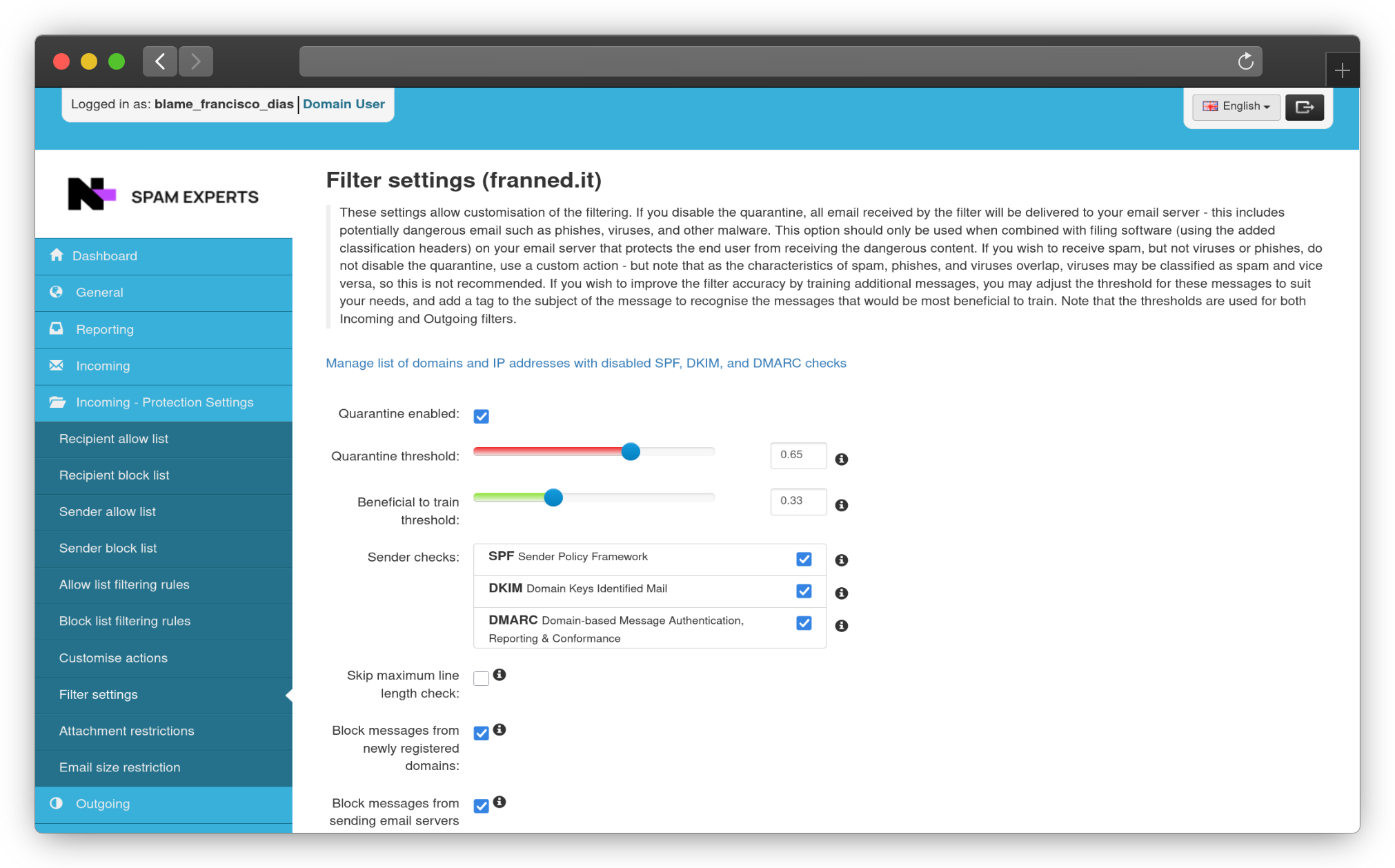Disable the DMARC sender check

coord(804,623)
